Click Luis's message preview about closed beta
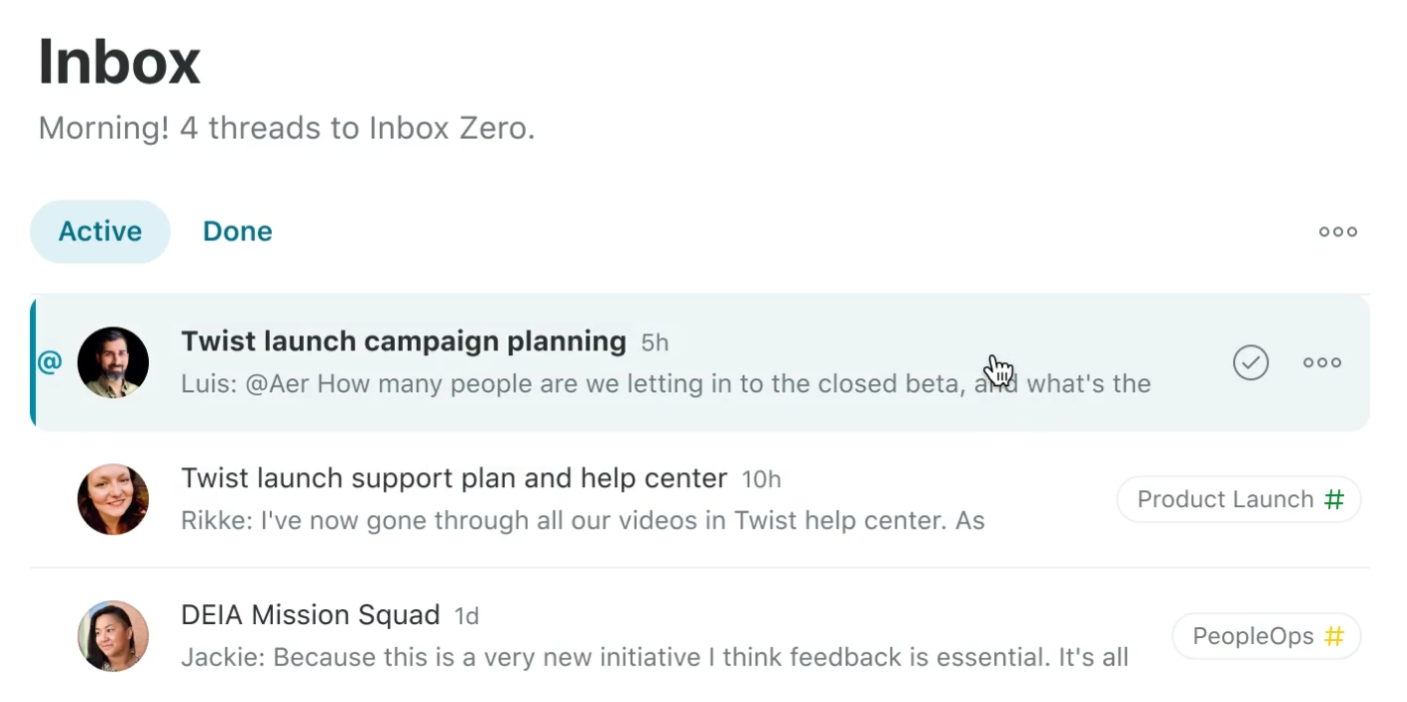The width and height of the screenshot is (1407, 702). (x=666, y=383)
